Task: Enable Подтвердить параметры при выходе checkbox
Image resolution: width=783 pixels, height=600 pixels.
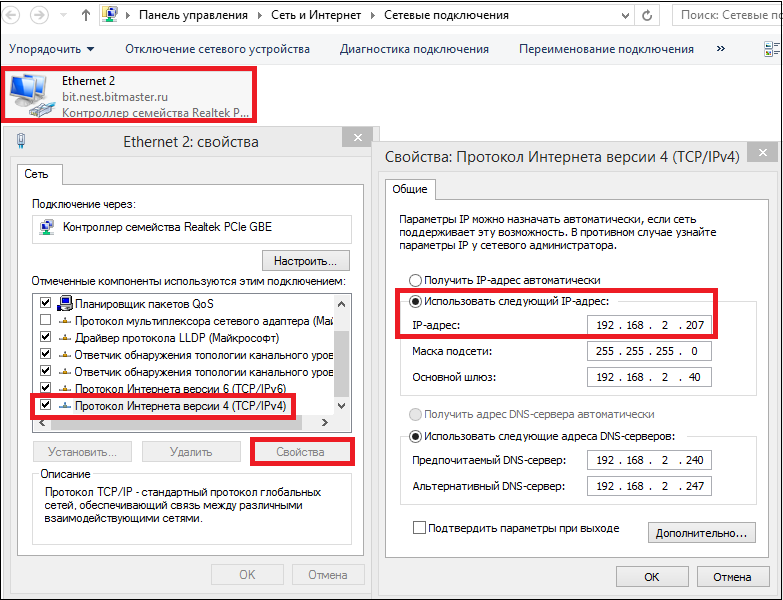Action: point(419,528)
